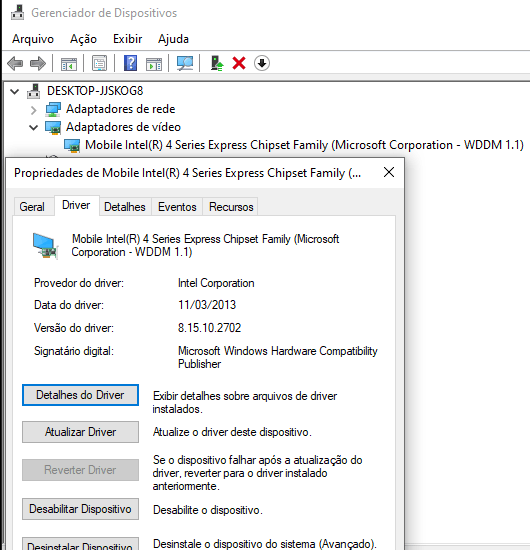530x550 pixels.
Task: Go forward with the right arrow toolbar icon
Action: 38,63
